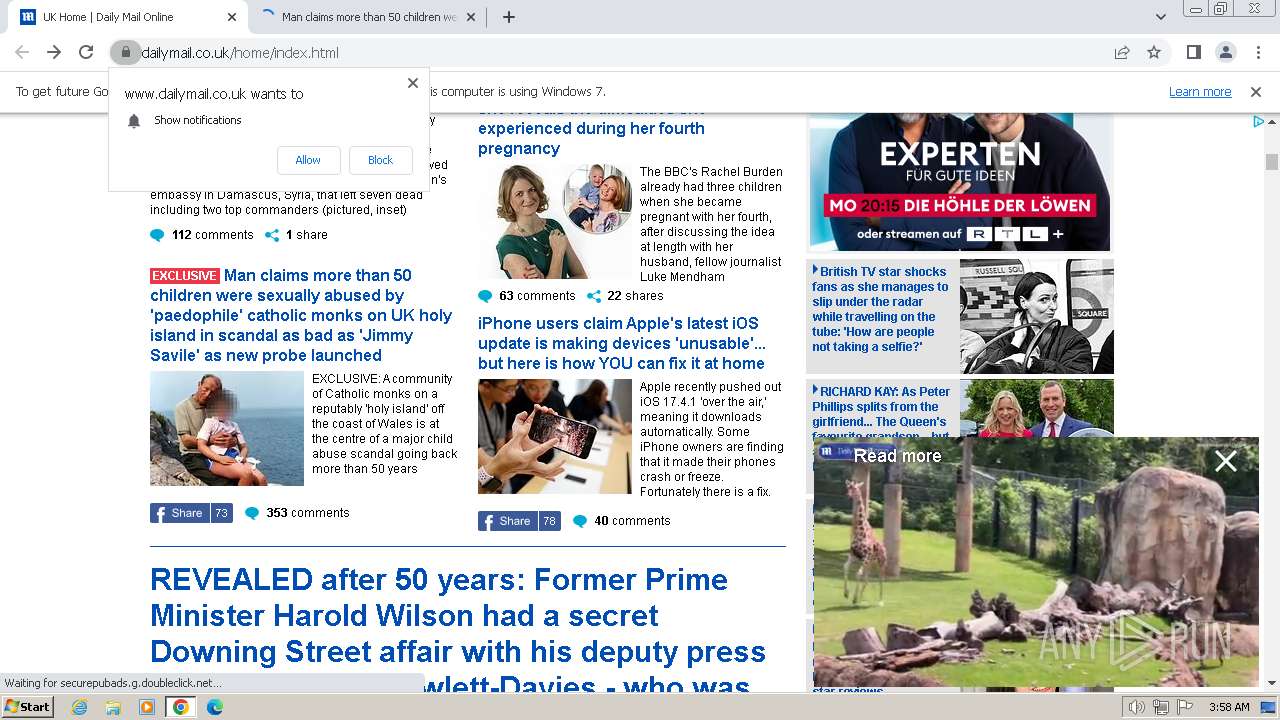Open the Chrome three-dot menu
This screenshot has width=1280, height=720.
click(x=1258, y=52)
